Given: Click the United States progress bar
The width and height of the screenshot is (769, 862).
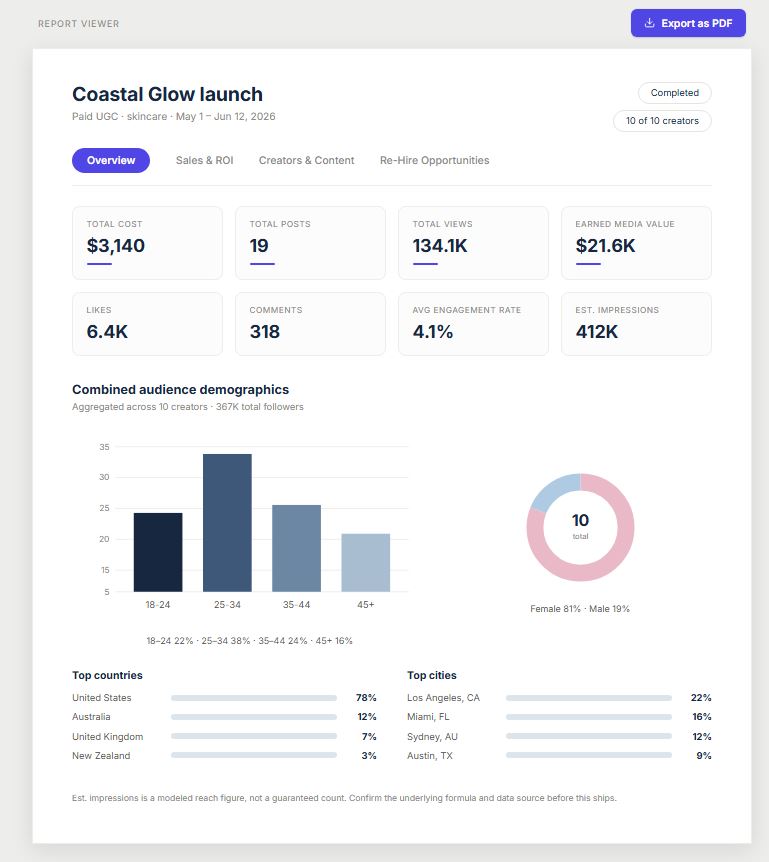Looking at the screenshot, I should [x=254, y=698].
